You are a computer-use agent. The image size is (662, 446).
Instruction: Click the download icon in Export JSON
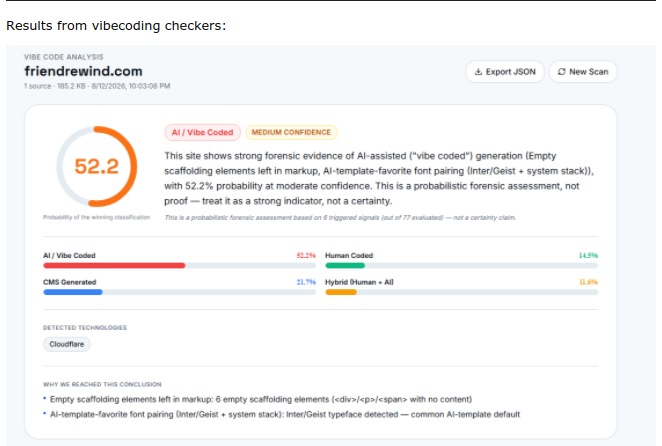[478, 72]
